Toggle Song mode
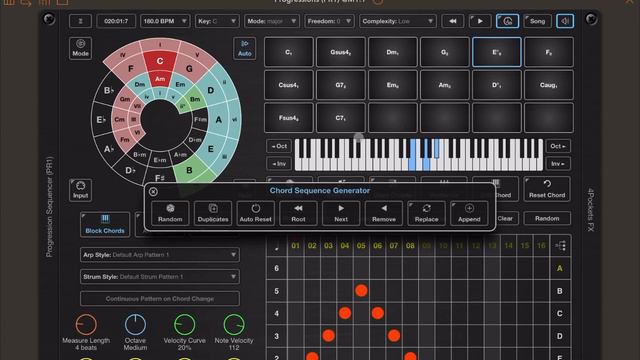640x360 pixels. point(537,21)
